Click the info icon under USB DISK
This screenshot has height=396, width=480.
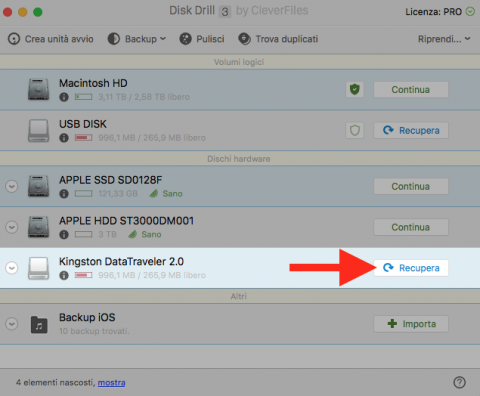point(64,138)
